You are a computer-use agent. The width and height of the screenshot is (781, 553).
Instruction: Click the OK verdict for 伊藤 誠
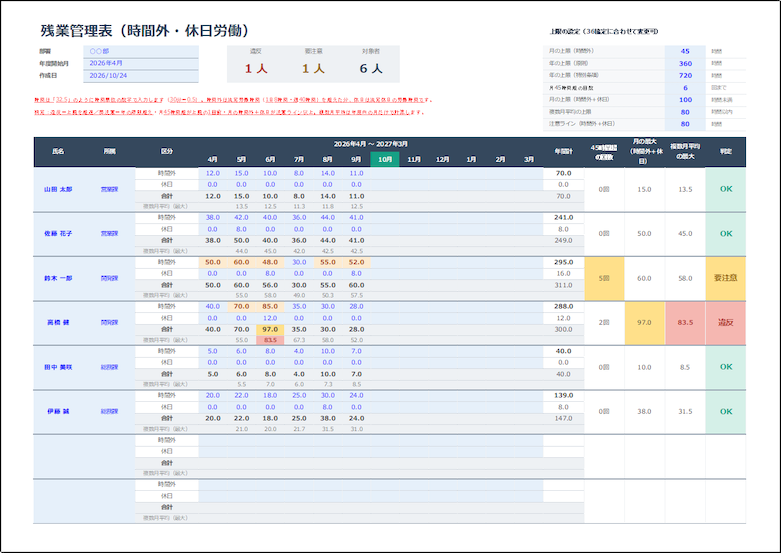click(726, 412)
